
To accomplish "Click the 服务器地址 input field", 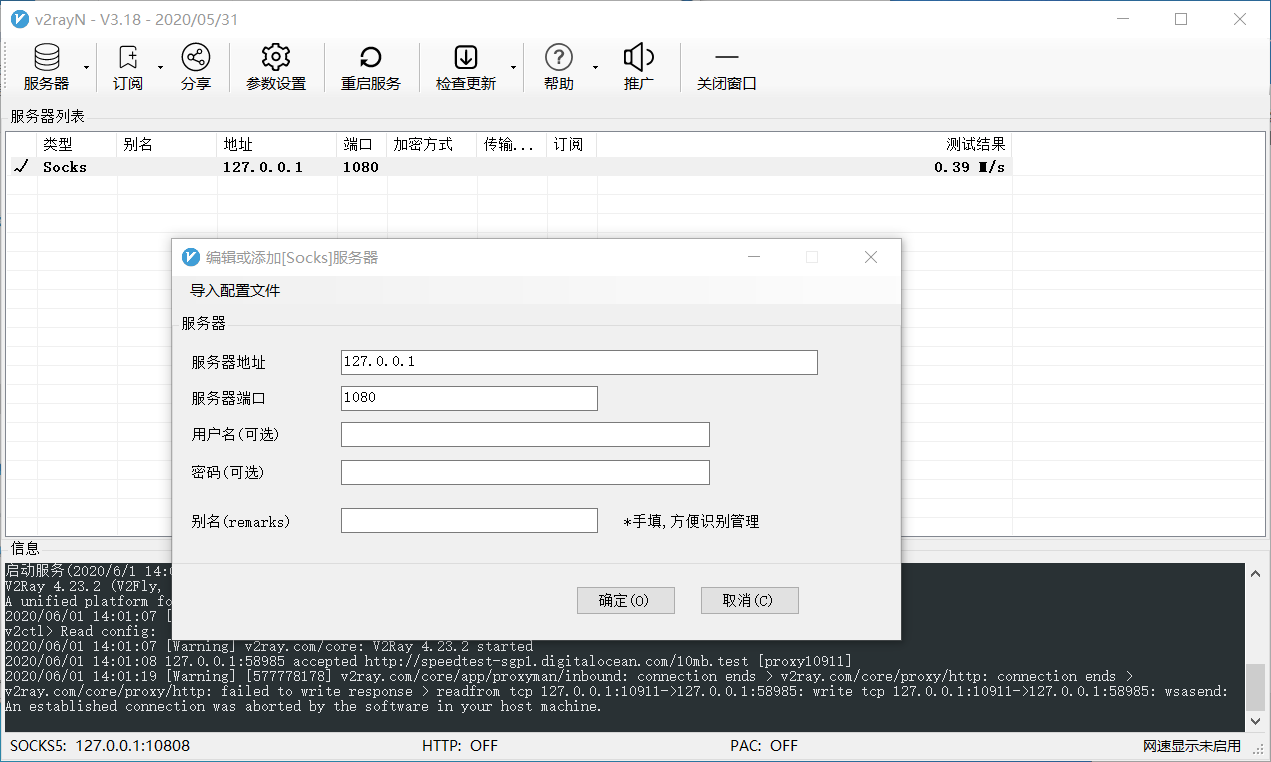I will (579, 362).
